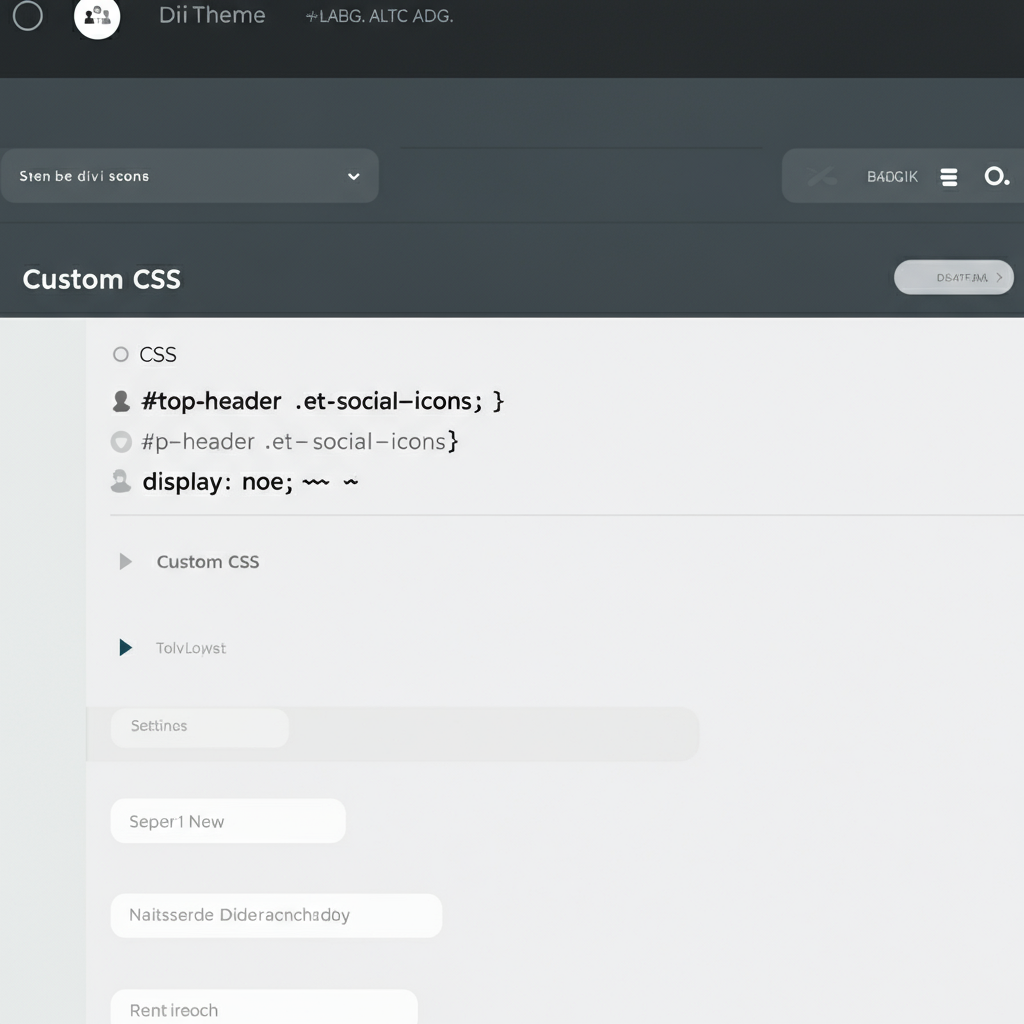Select the CSS radio button
Viewport: 1024px width, 1024px height.
121,355
